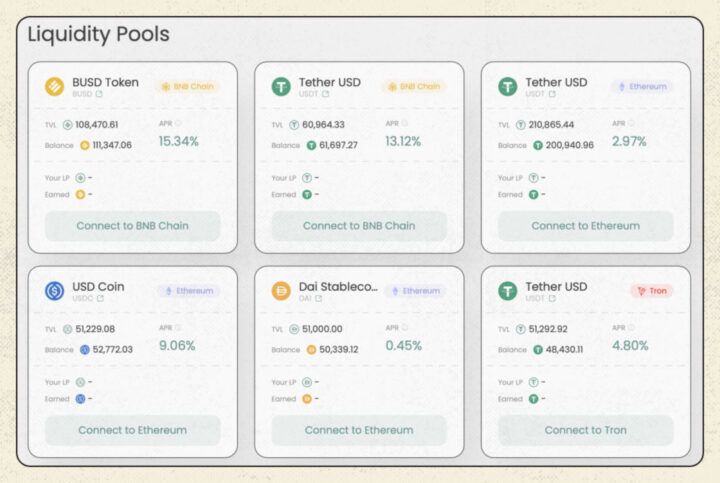Click the Earned coin icon in Dai Stablecoin card
Image resolution: width=720 pixels, height=483 pixels.
point(307,399)
